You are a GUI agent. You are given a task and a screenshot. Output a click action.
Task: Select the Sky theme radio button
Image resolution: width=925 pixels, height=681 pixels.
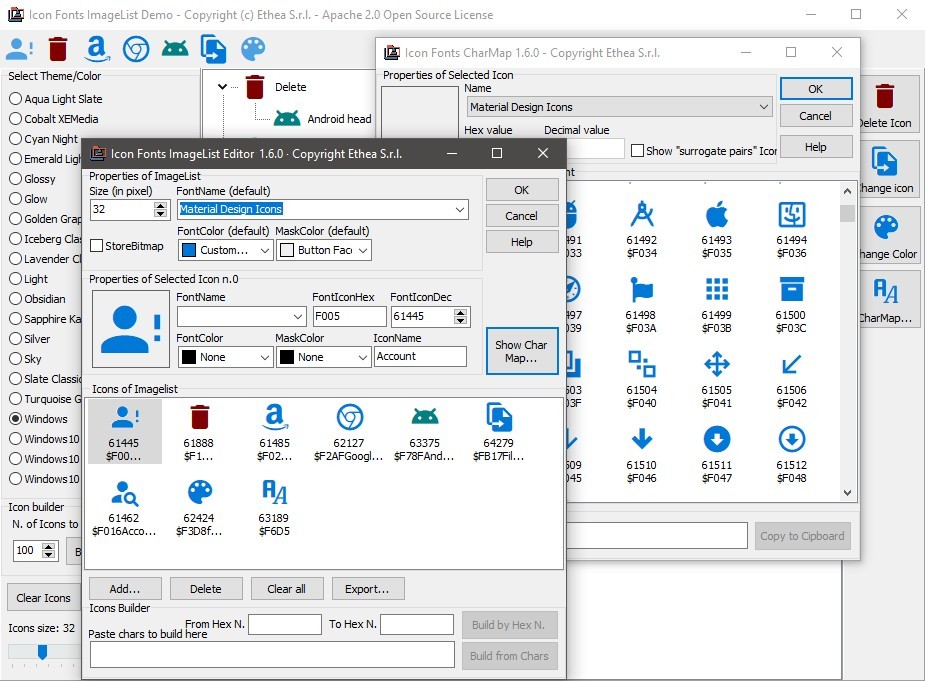(x=15, y=359)
